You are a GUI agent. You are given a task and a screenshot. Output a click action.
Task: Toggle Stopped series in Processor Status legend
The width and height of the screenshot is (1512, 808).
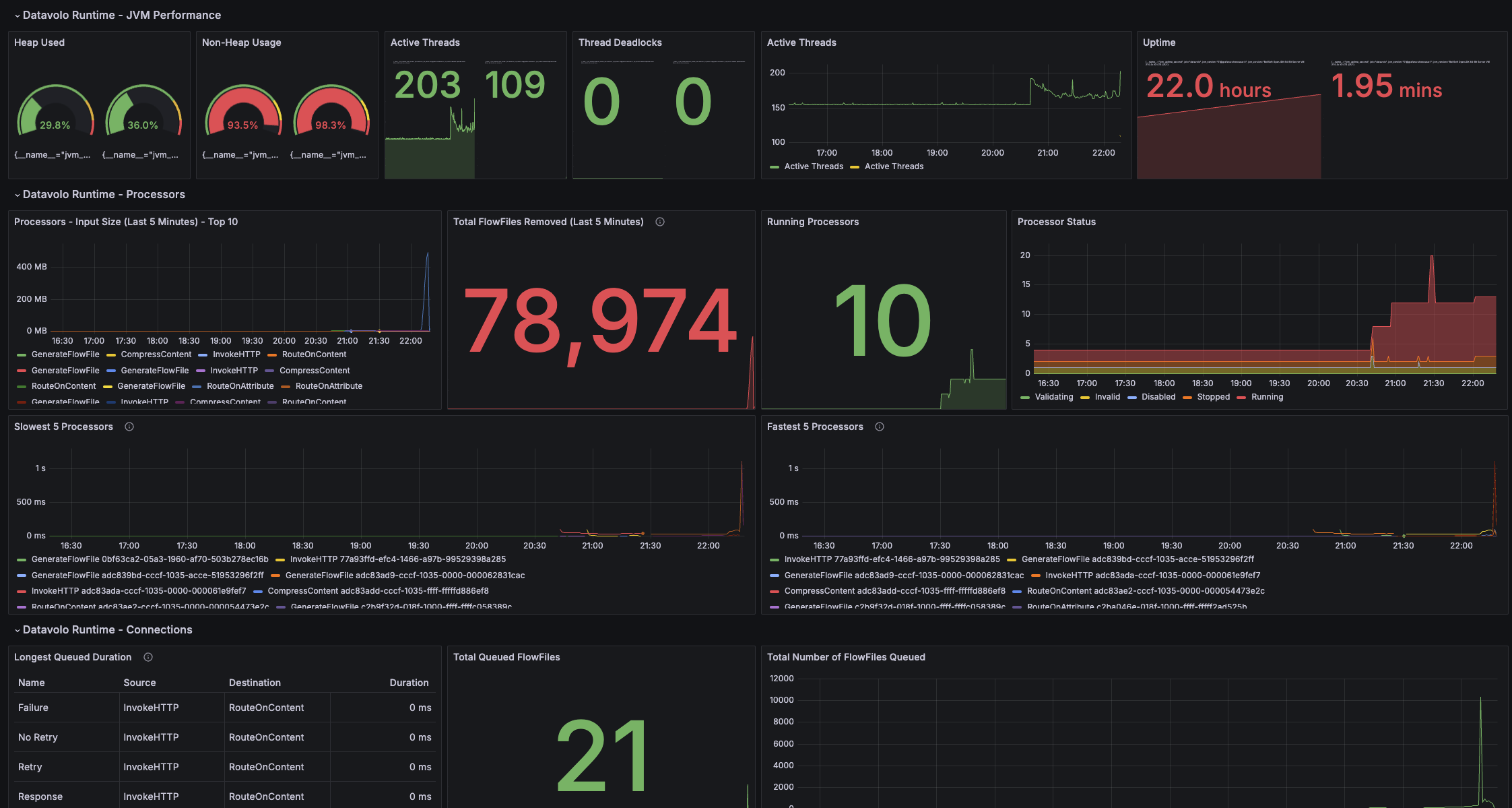1213,397
